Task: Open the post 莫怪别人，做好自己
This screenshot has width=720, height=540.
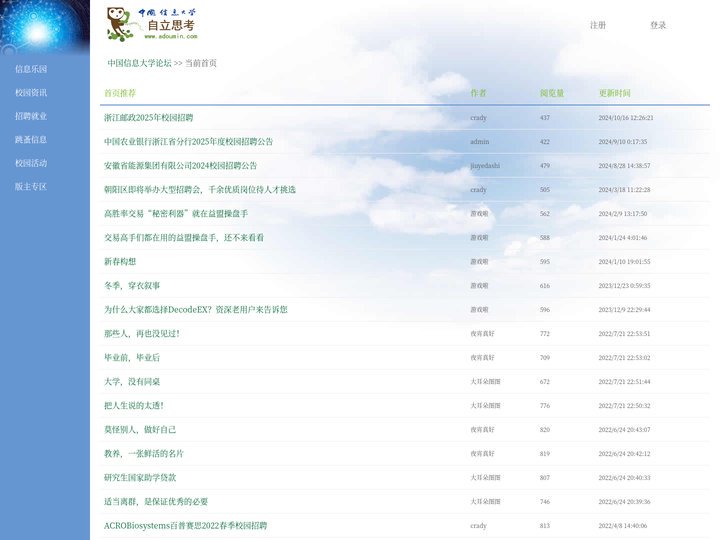Action: [x=140, y=429]
